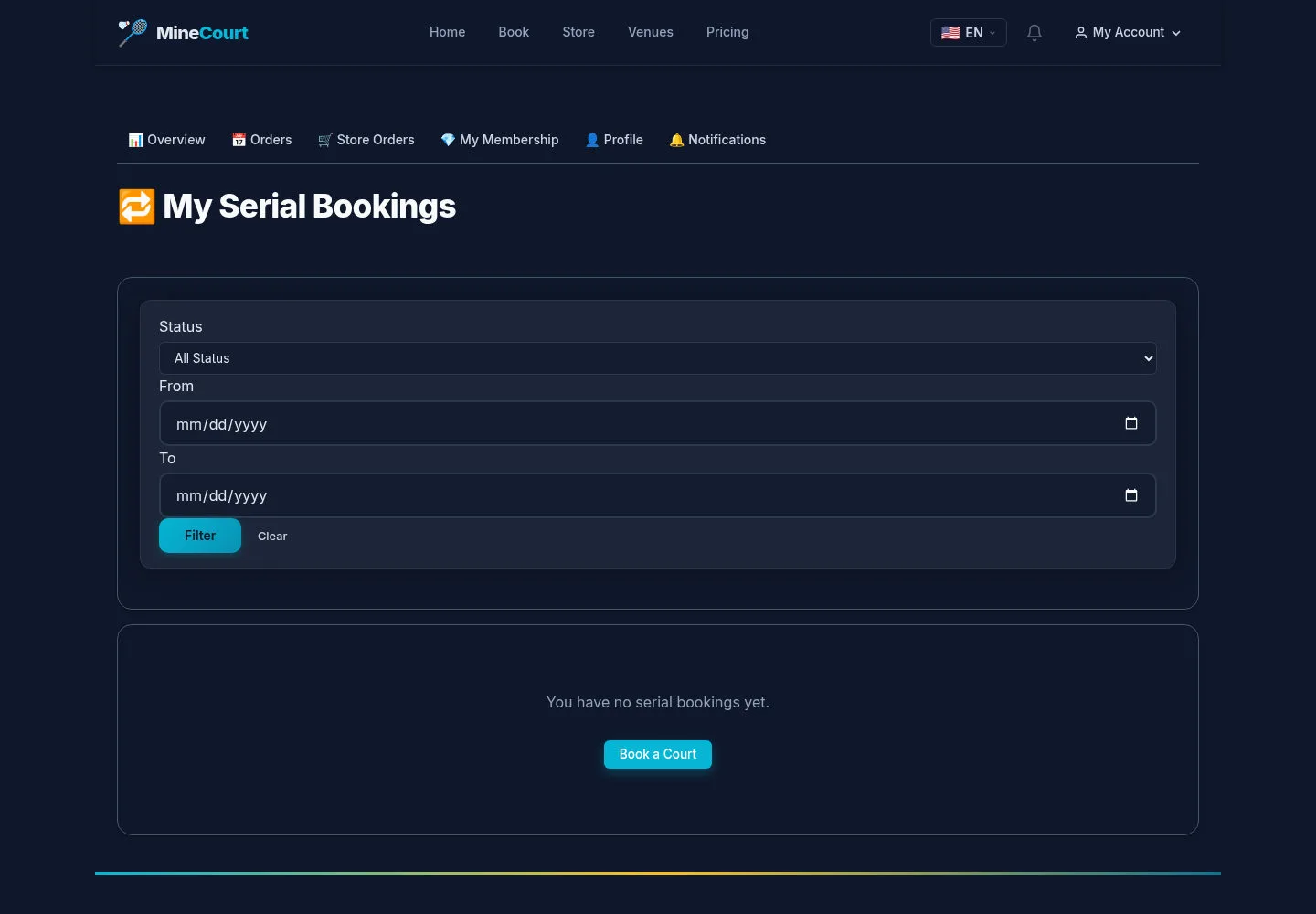Open the Store Orders tab
Viewport: 1316px width, 914px height.
(366, 140)
